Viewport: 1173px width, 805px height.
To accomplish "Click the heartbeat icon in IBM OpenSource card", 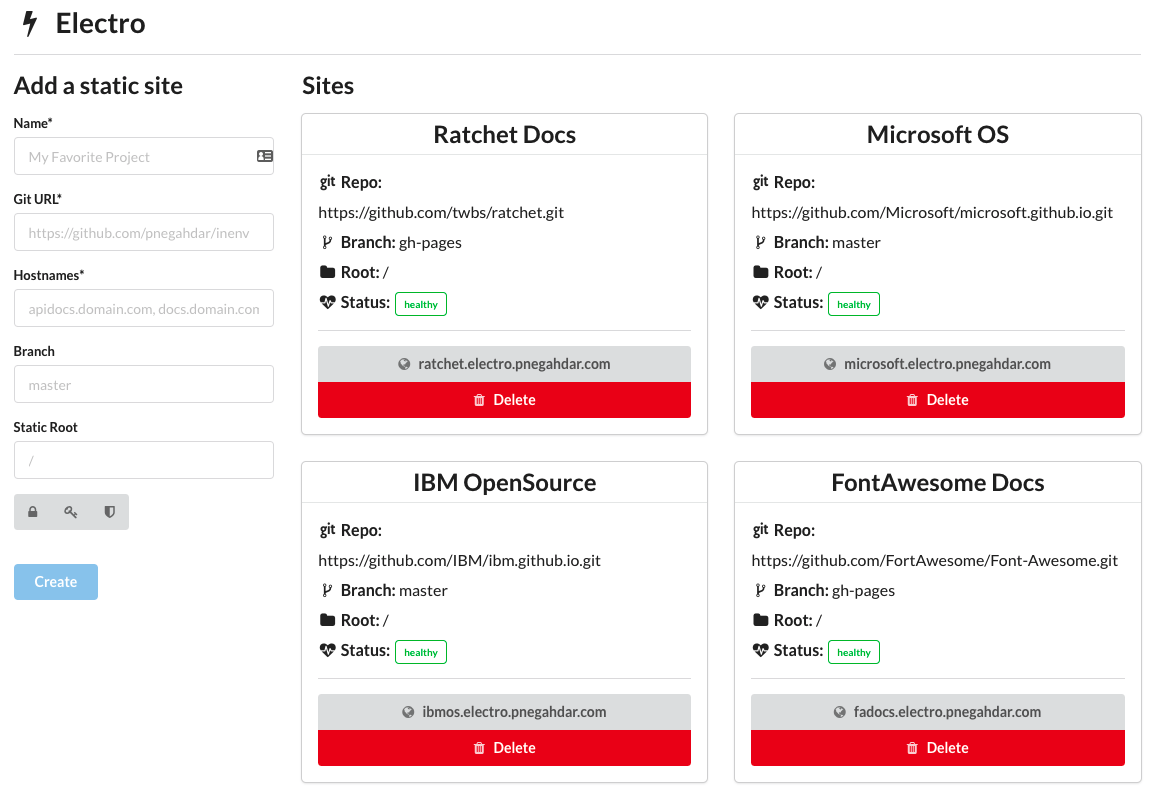I will point(327,650).
